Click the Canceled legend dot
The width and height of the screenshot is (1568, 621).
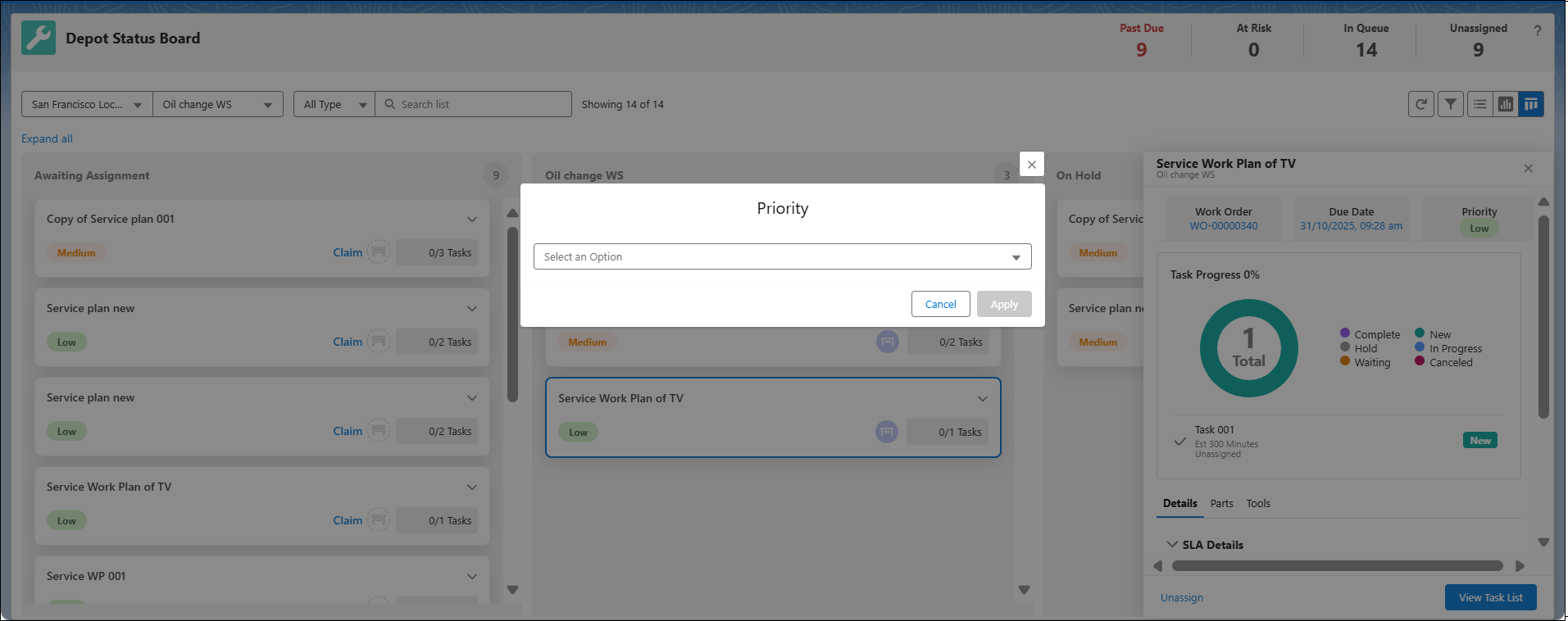point(1420,360)
